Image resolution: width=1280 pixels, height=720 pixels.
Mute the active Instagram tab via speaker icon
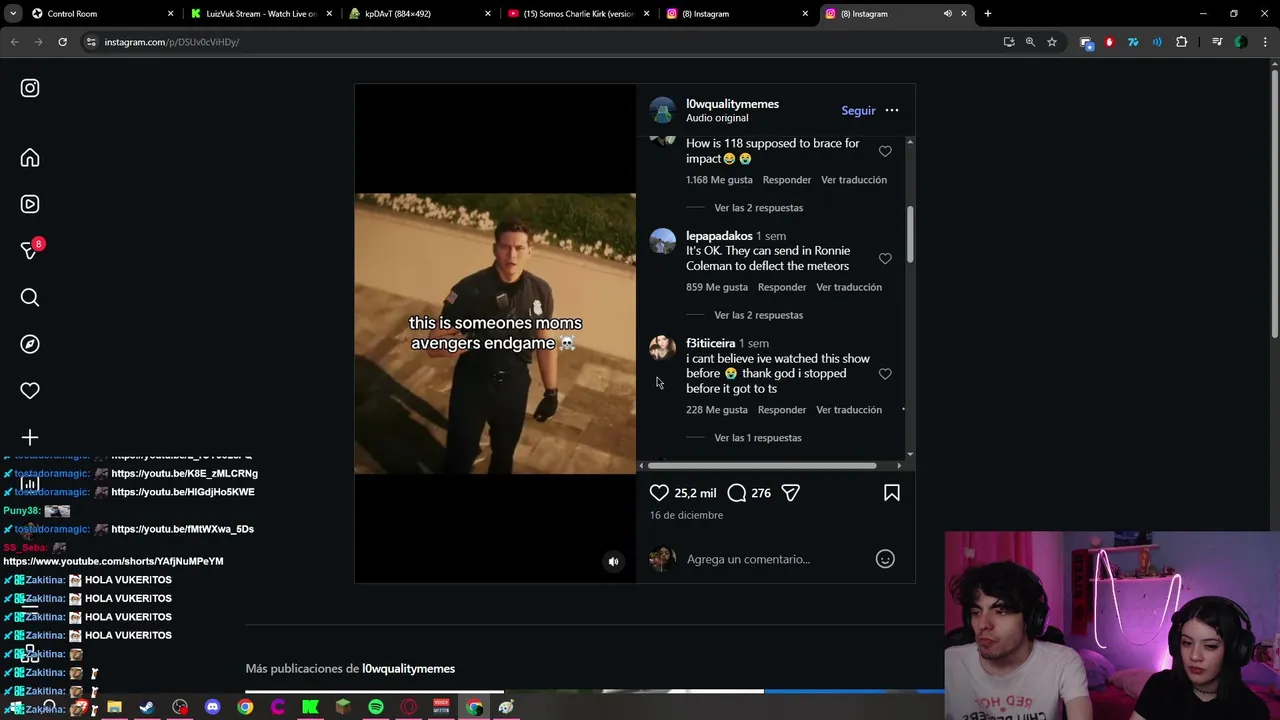pos(947,14)
